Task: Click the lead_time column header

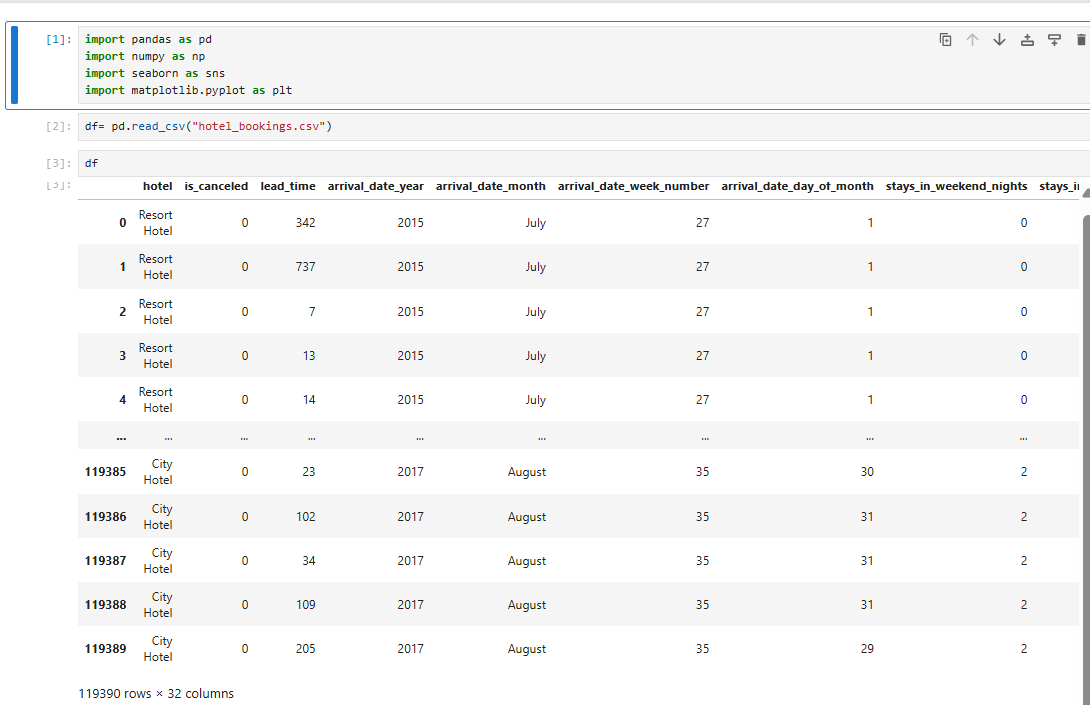Action: (288, 186)
